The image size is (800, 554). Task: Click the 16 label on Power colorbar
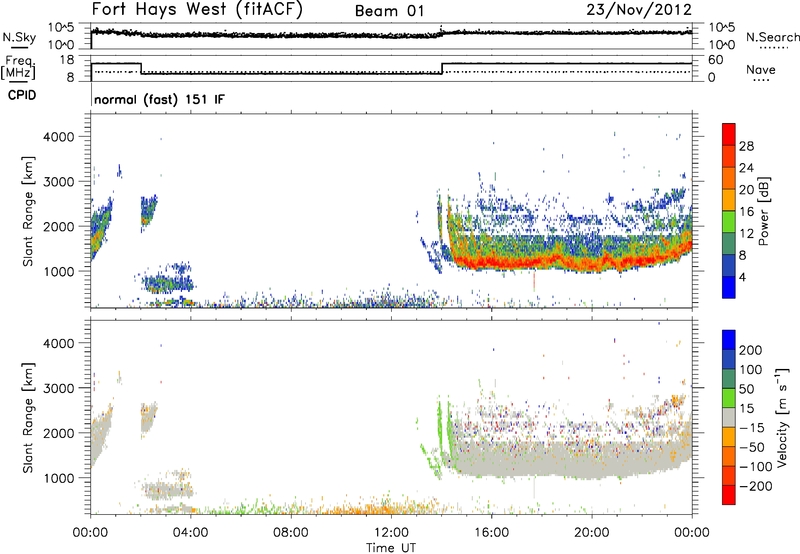(746, 212)
